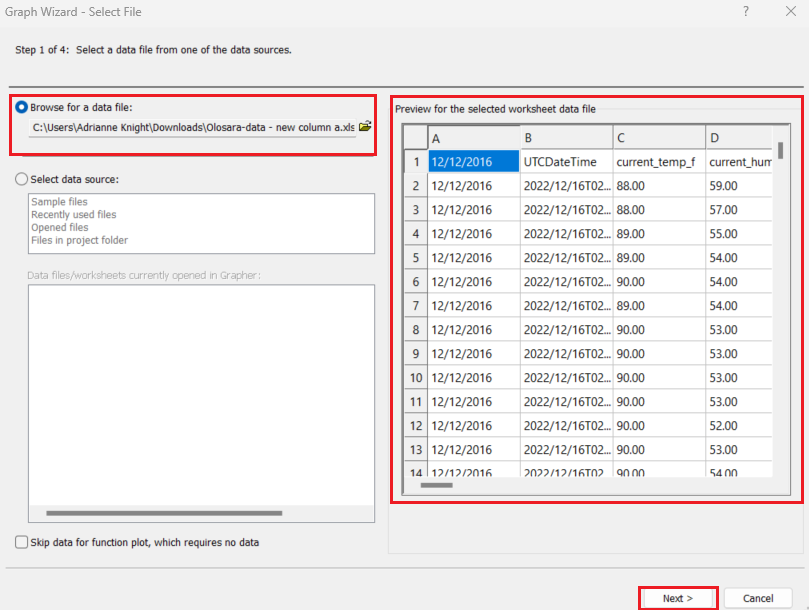809x610 pixels.
Task: Click cell '59.00' in row 2
Action: click(x=739, y=186)
